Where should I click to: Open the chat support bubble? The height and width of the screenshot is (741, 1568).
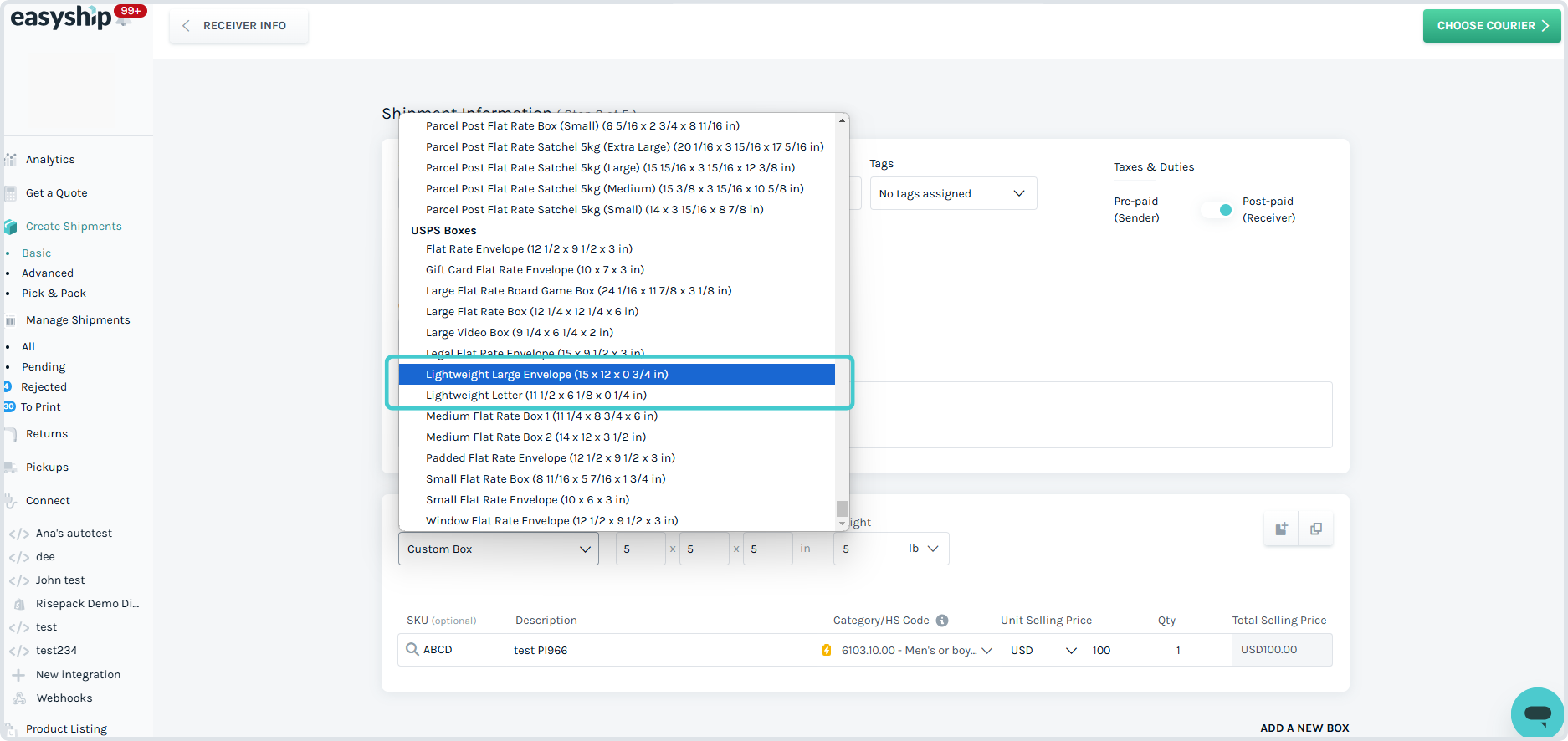(1538, 713)
